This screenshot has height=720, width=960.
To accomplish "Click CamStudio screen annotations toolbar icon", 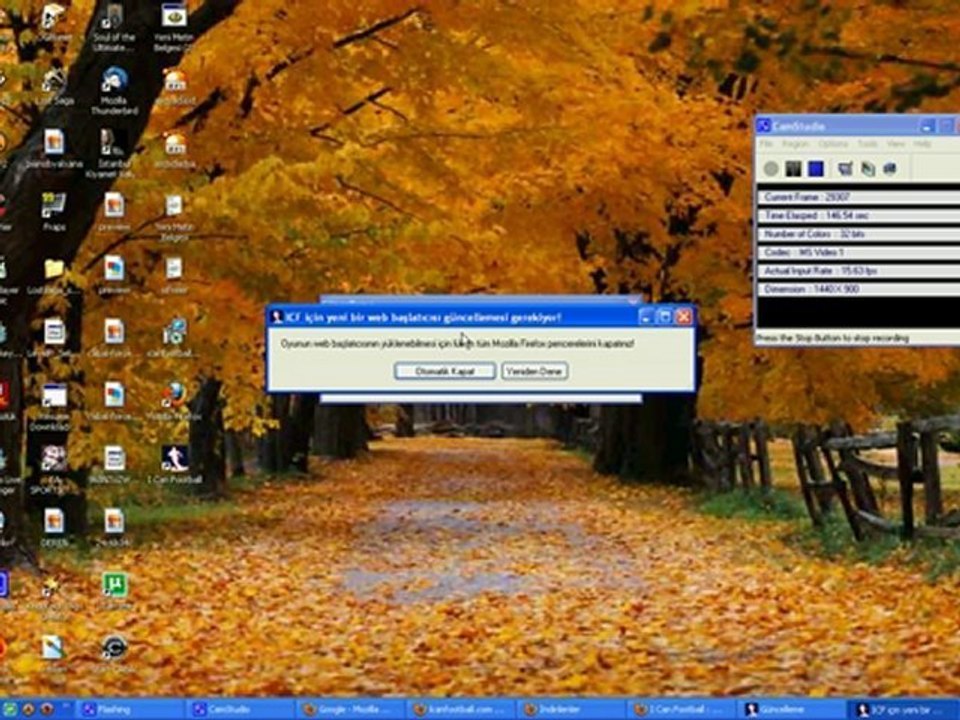I will pos(890,168).
